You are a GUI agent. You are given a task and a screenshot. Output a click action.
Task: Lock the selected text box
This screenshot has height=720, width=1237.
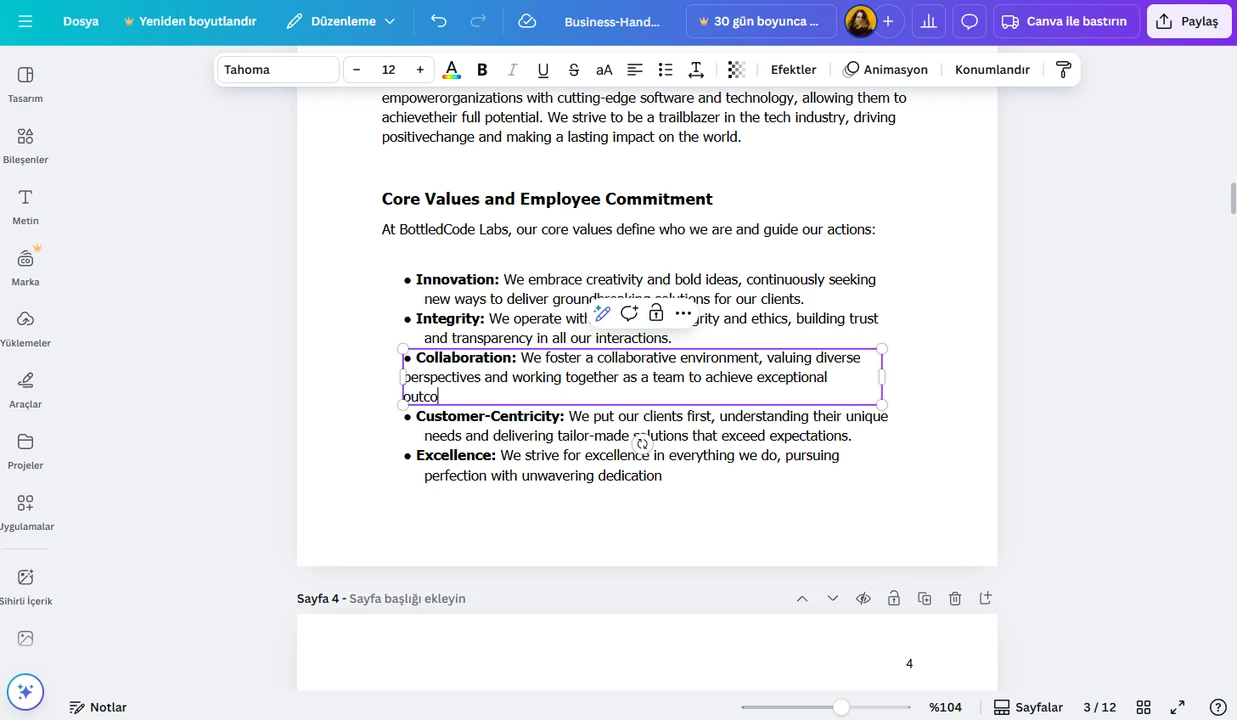click(x=656, y=313)
